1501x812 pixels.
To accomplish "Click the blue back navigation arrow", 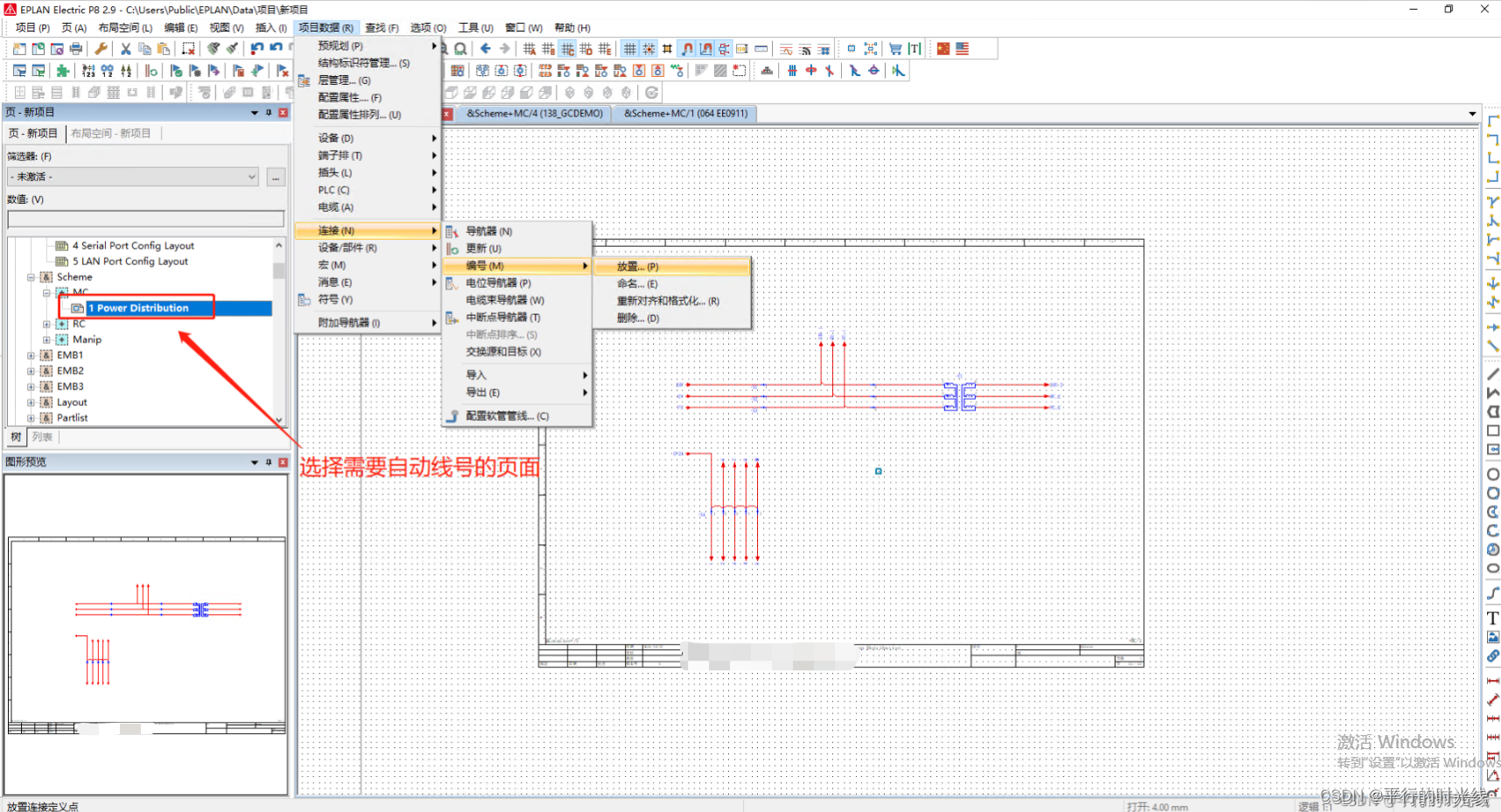I will tap(486, 49).
